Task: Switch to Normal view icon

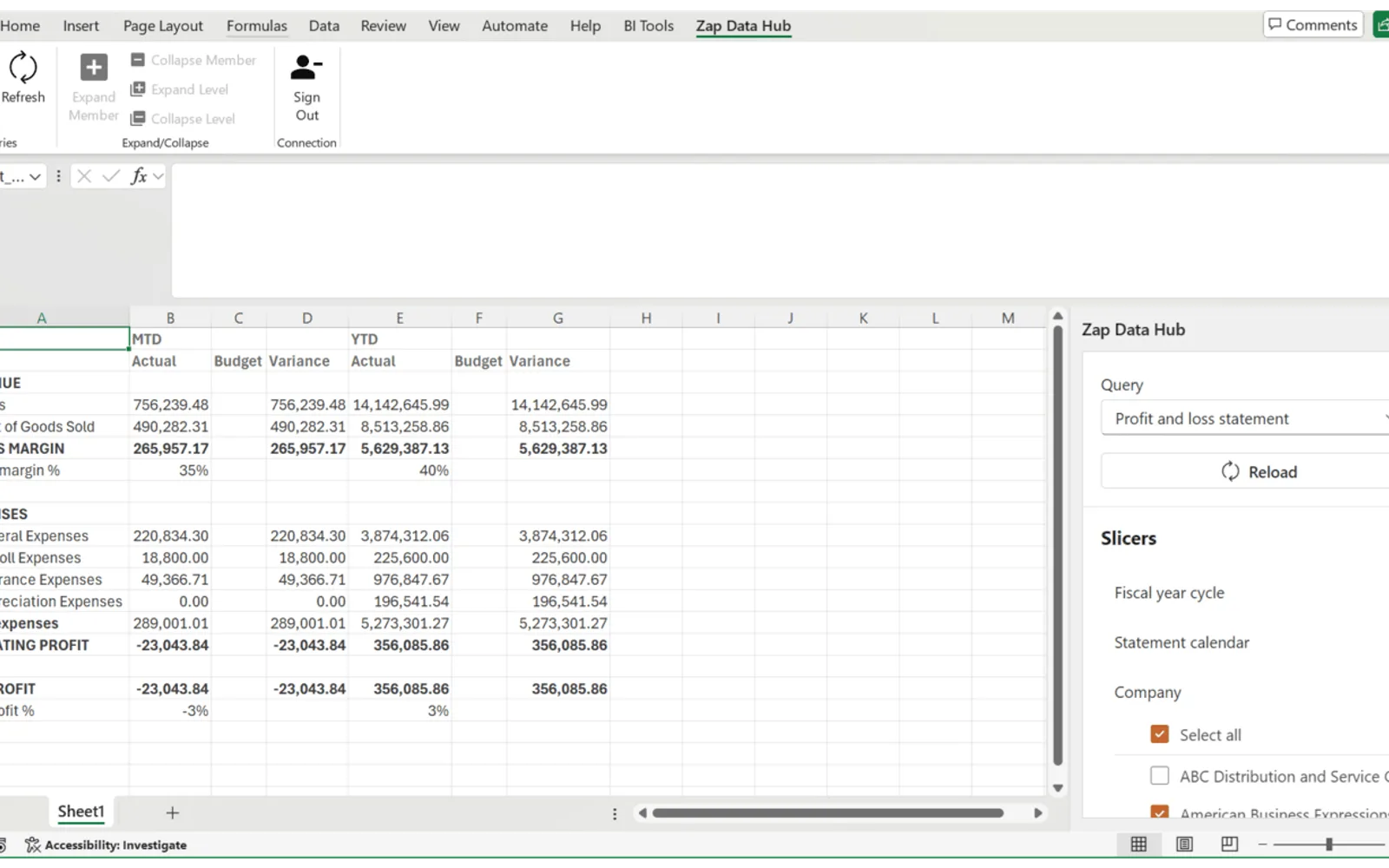Action: click(1138, 844)
